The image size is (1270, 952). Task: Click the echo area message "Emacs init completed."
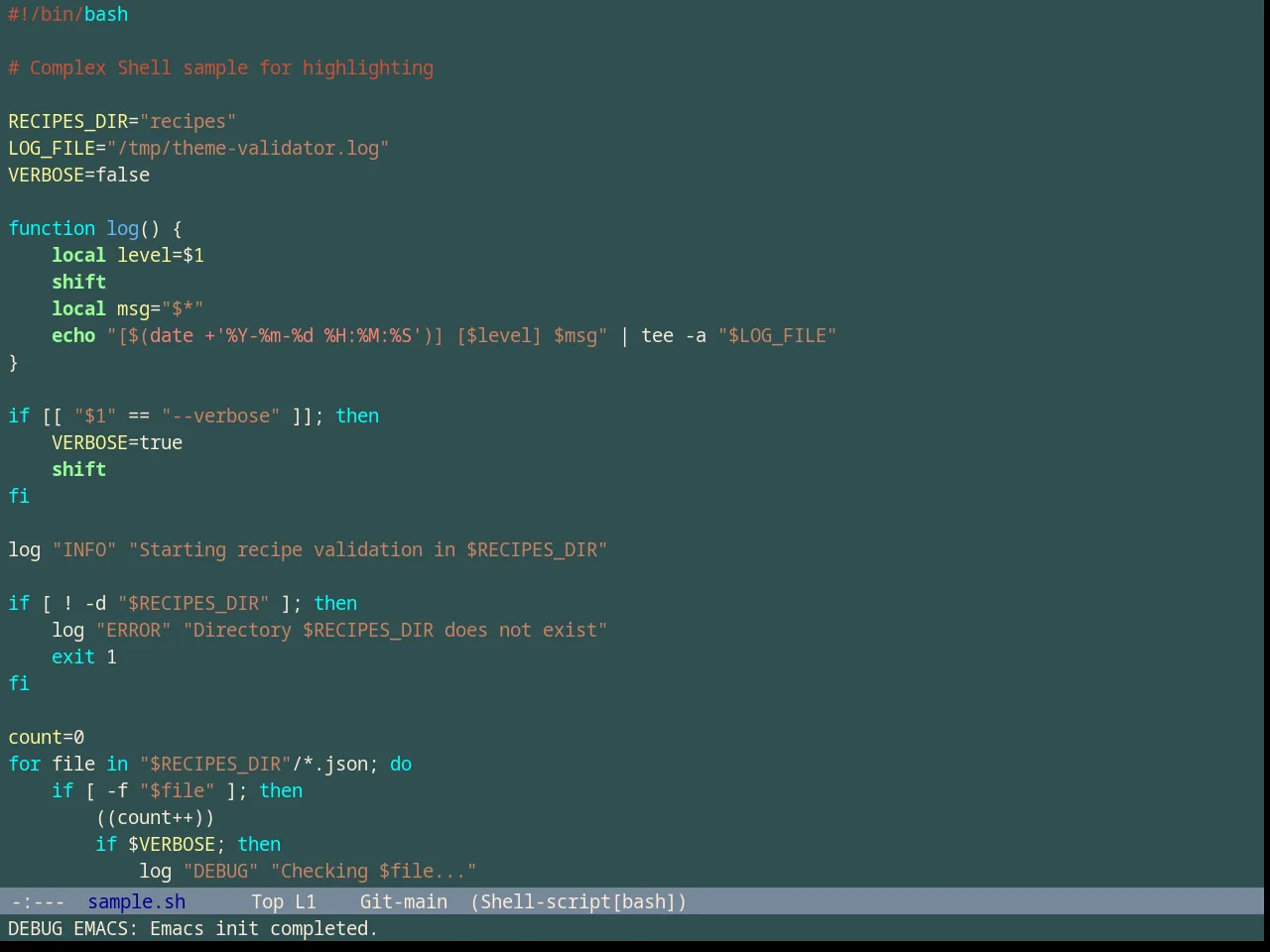pyautogui.click(x=264, y=928)
